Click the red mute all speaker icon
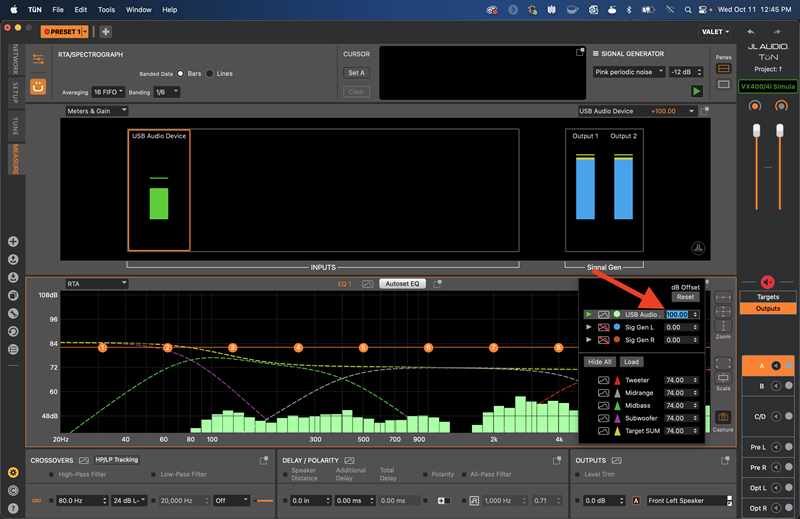 (x=767, y=282)
